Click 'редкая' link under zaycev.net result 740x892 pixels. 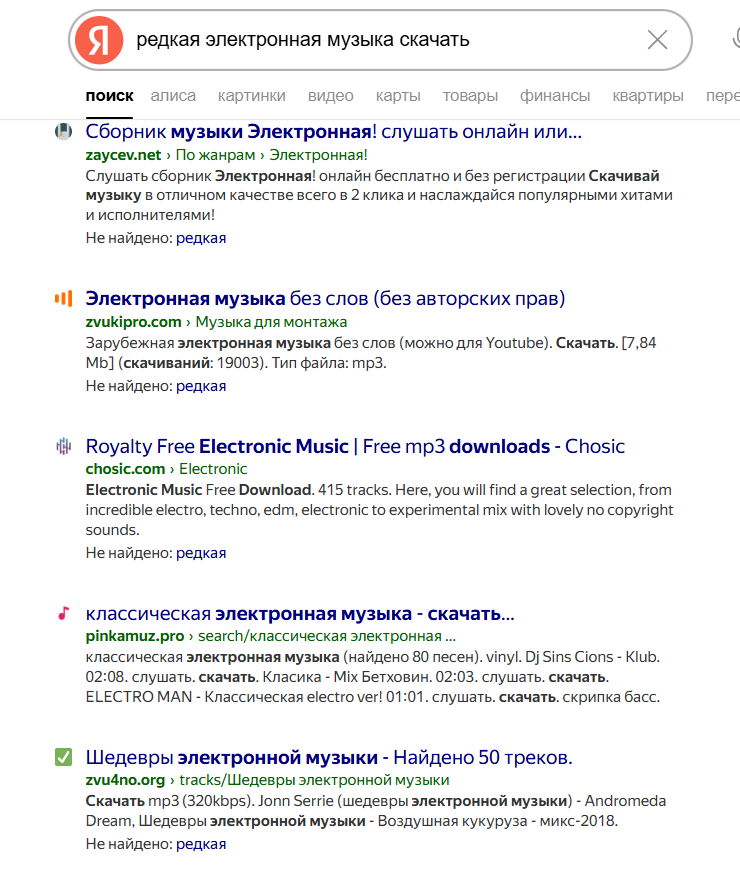(x=201, y=238)
